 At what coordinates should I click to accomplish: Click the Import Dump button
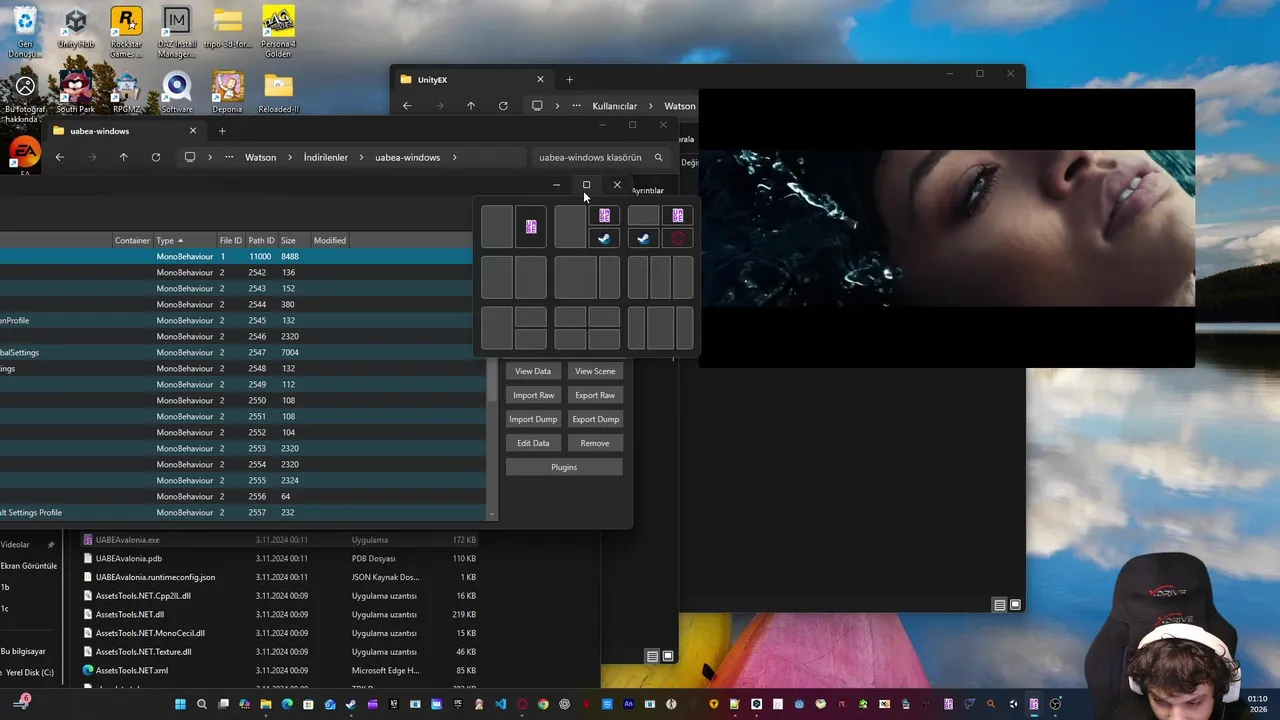[x=533, y=419]
